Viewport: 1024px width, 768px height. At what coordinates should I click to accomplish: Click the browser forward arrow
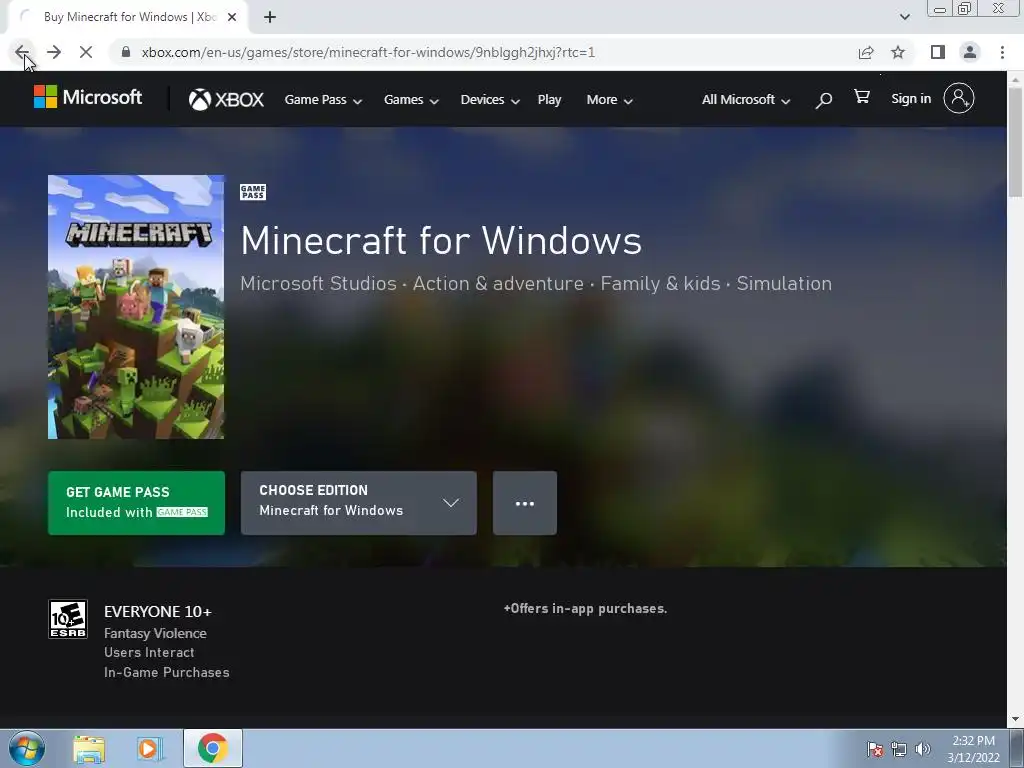54,52
